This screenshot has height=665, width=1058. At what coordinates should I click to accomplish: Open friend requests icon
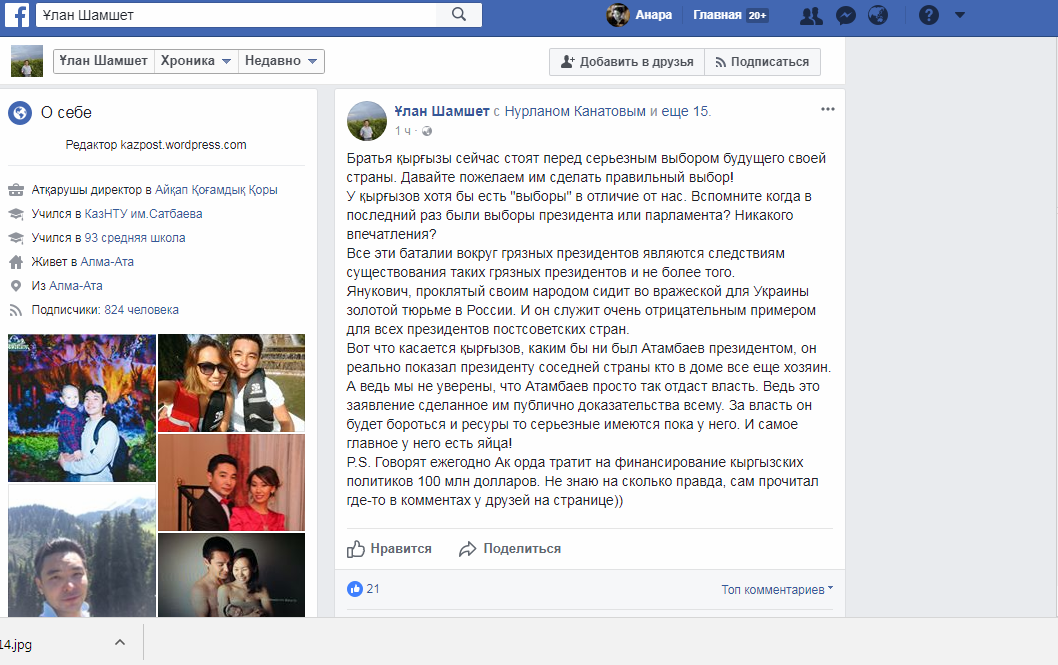(811, 15)
